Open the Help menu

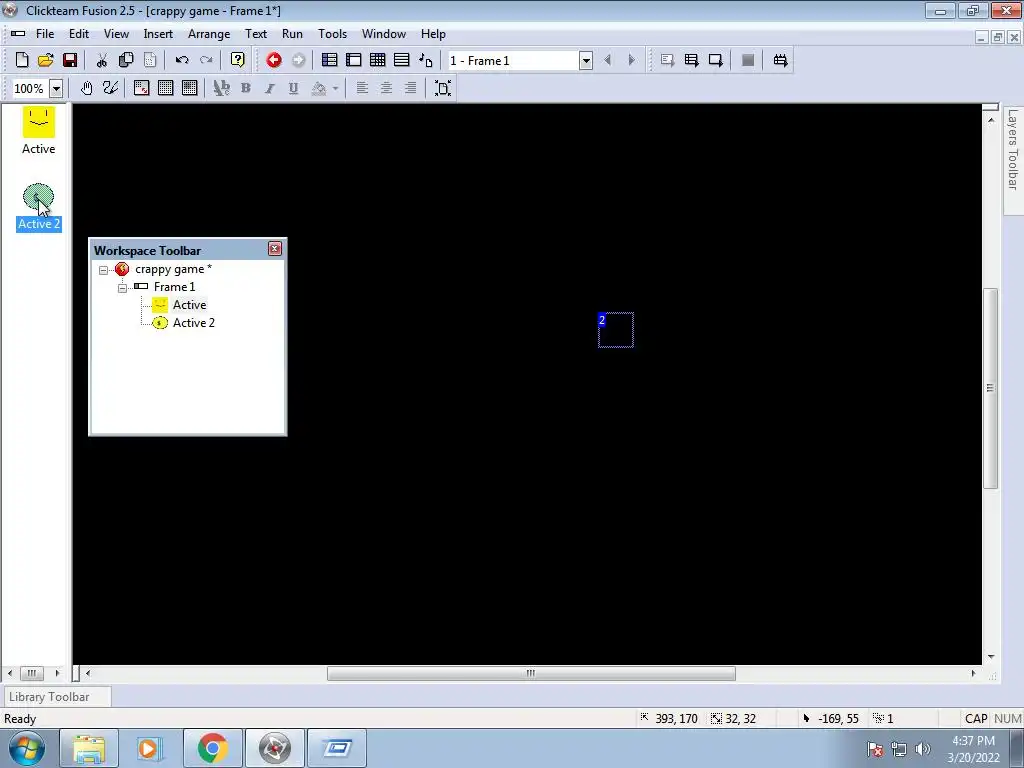433,34
